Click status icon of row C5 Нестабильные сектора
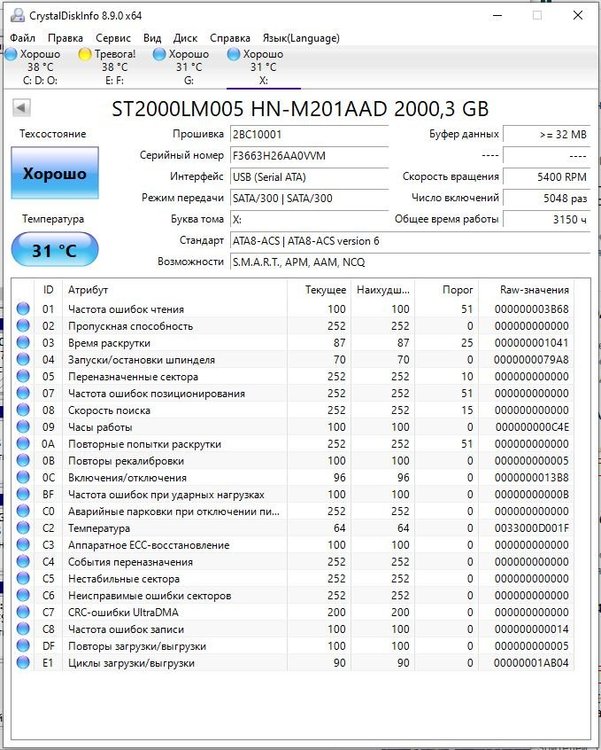Screen dimensions: 601x750 23,578
